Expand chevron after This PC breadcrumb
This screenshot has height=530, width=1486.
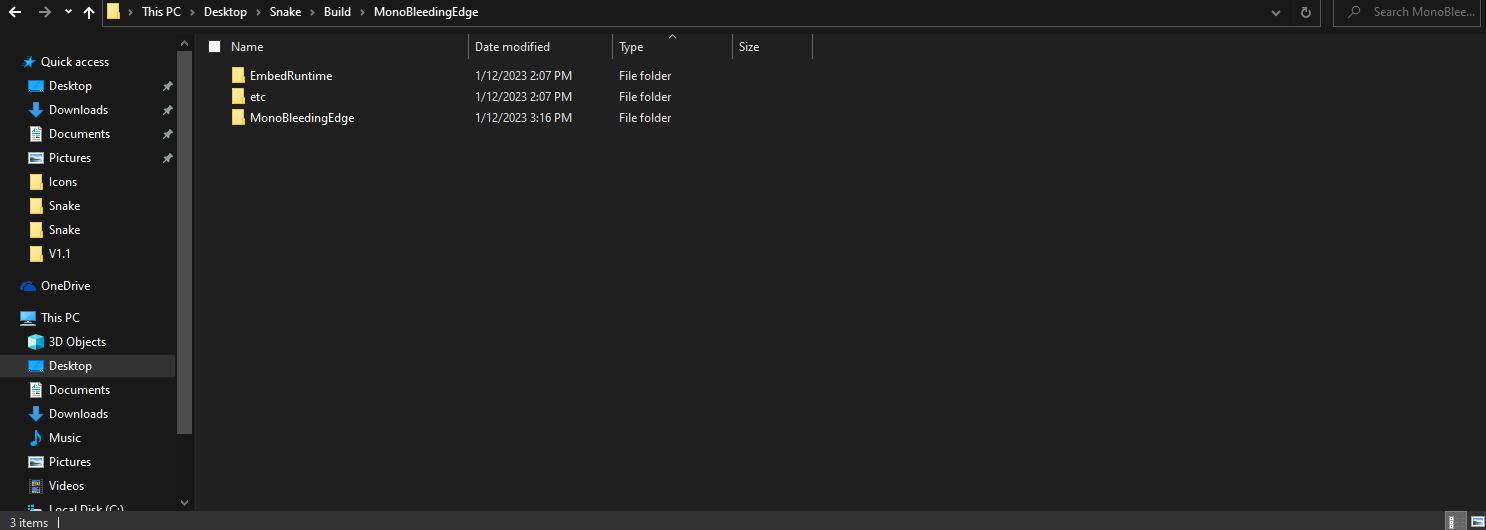pos(192,12)
